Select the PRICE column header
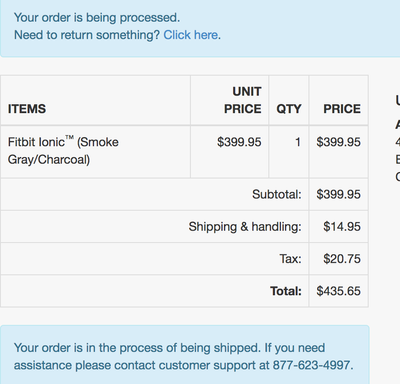Screen dimensions: 400x384 click(x=342, y=109)
